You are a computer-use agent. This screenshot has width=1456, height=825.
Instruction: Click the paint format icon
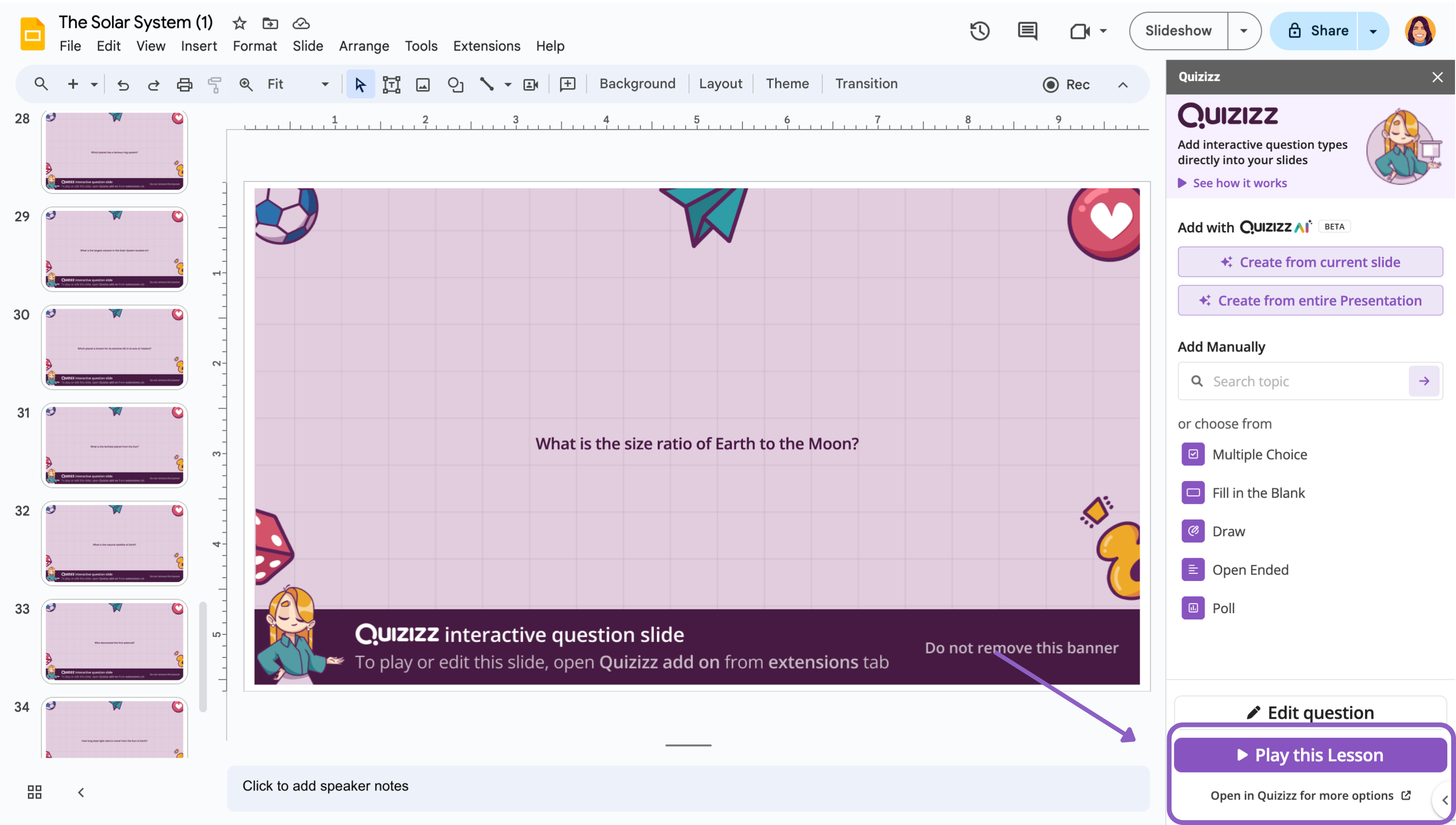215,84
